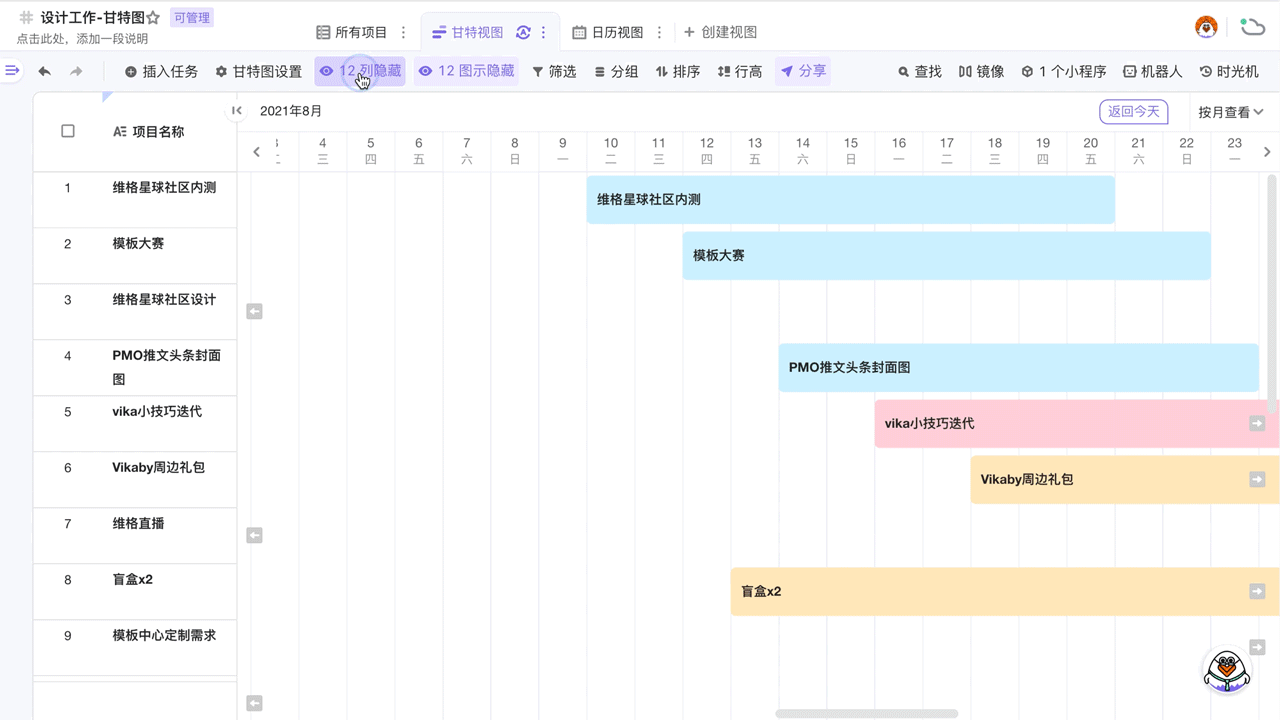Click 创建视图 to add view
The image size is (1280, 720).
click(x=720, y=32)
